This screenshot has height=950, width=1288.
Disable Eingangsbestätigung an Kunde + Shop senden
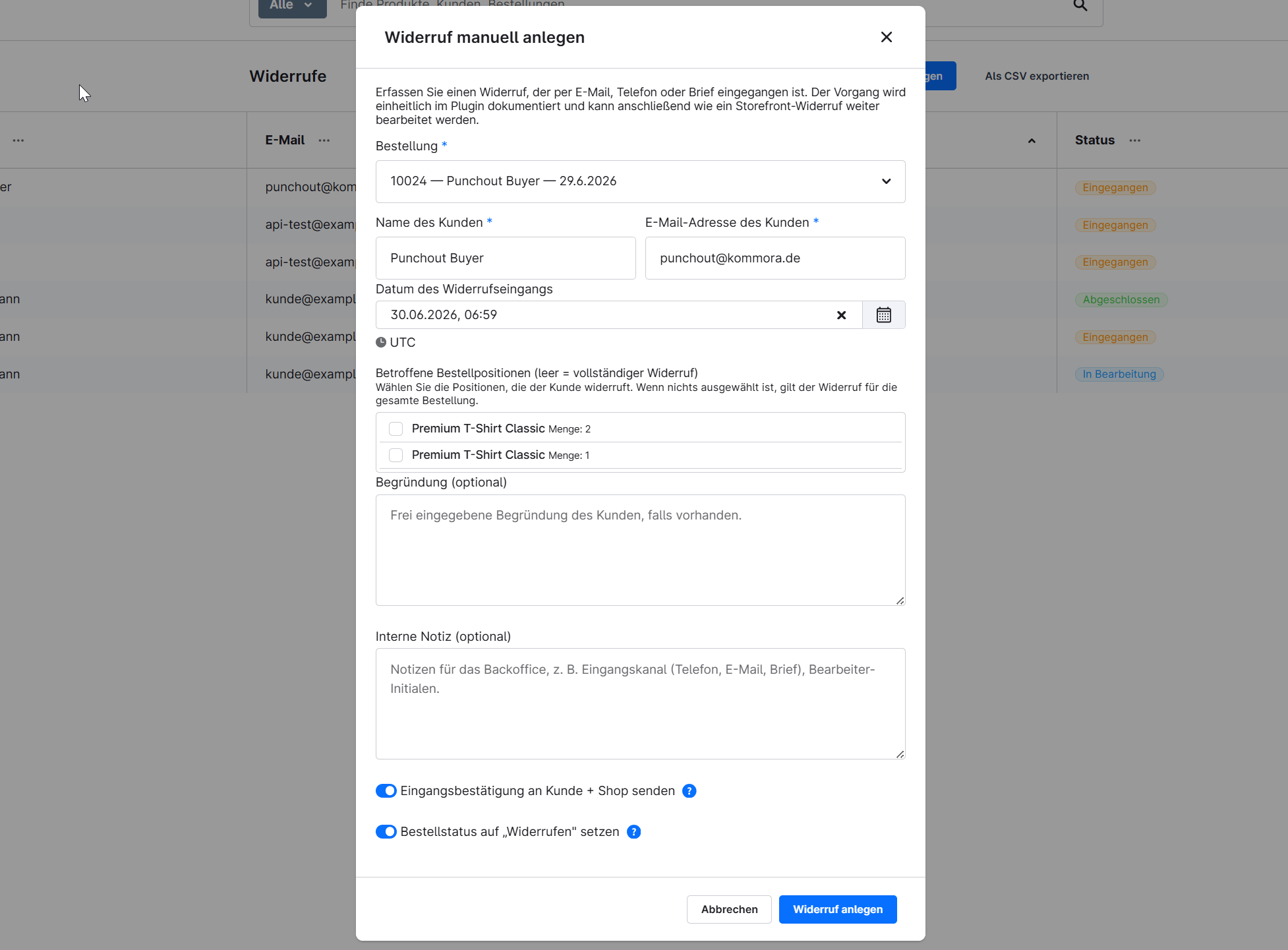point(386,791)
